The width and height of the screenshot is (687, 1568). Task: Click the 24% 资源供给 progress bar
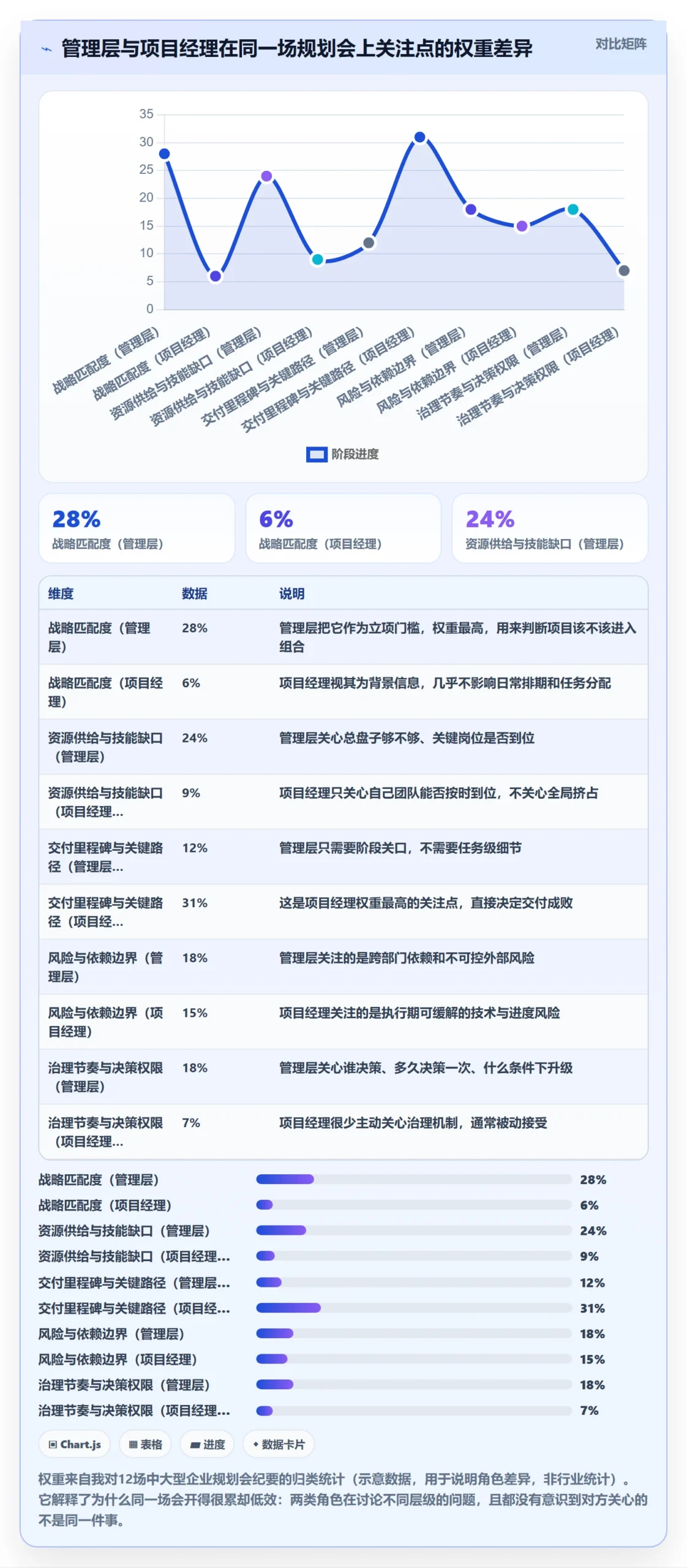(x=414, y=1231)
